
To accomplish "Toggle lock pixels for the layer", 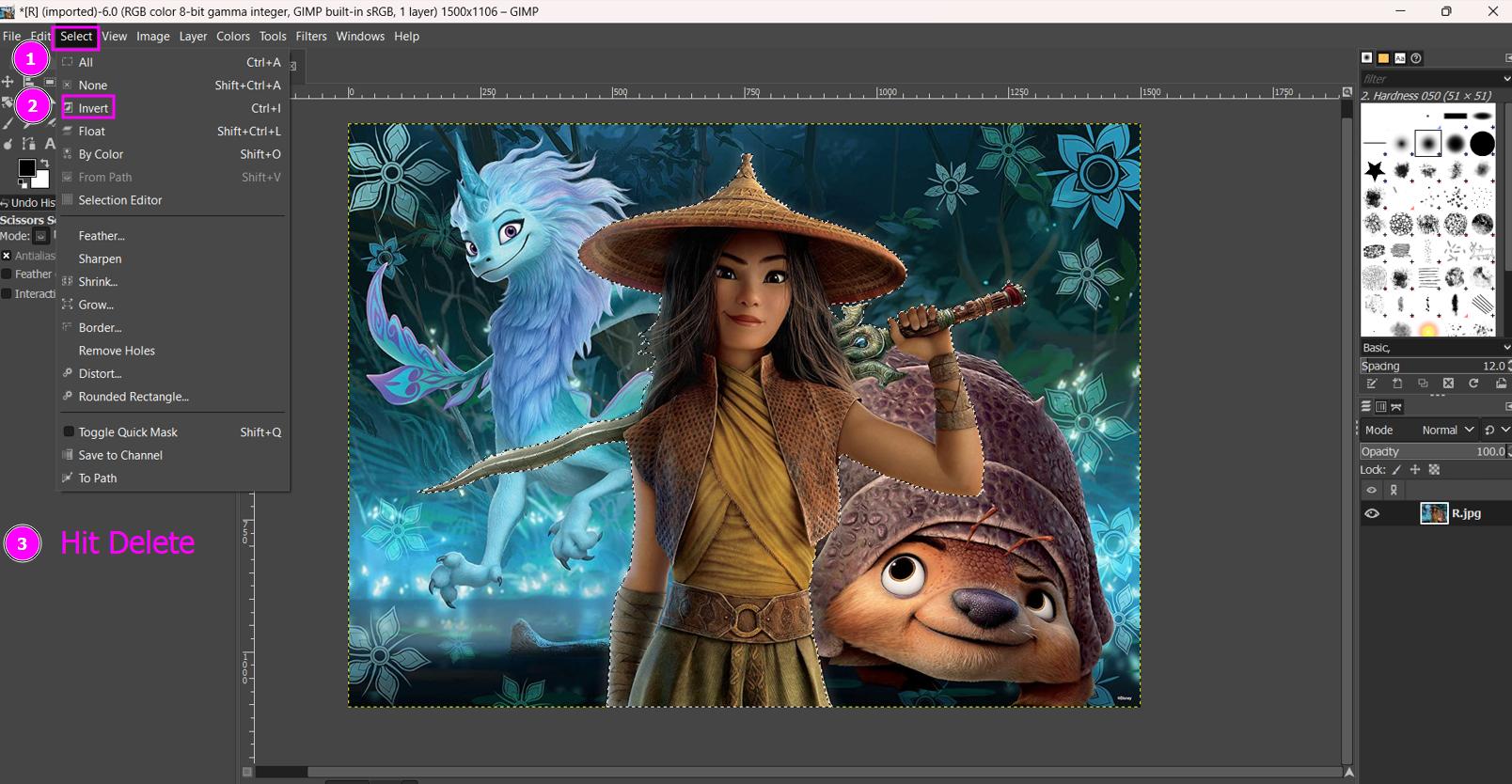I will point(1396,469).
